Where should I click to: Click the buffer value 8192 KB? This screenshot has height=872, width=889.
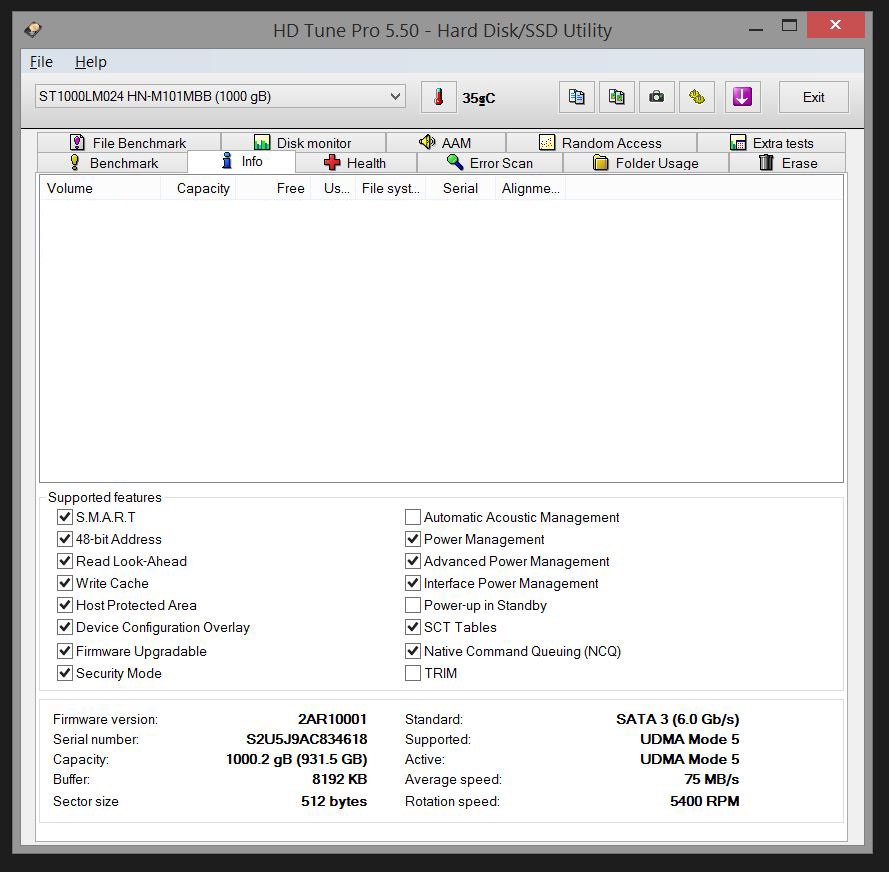340,779
